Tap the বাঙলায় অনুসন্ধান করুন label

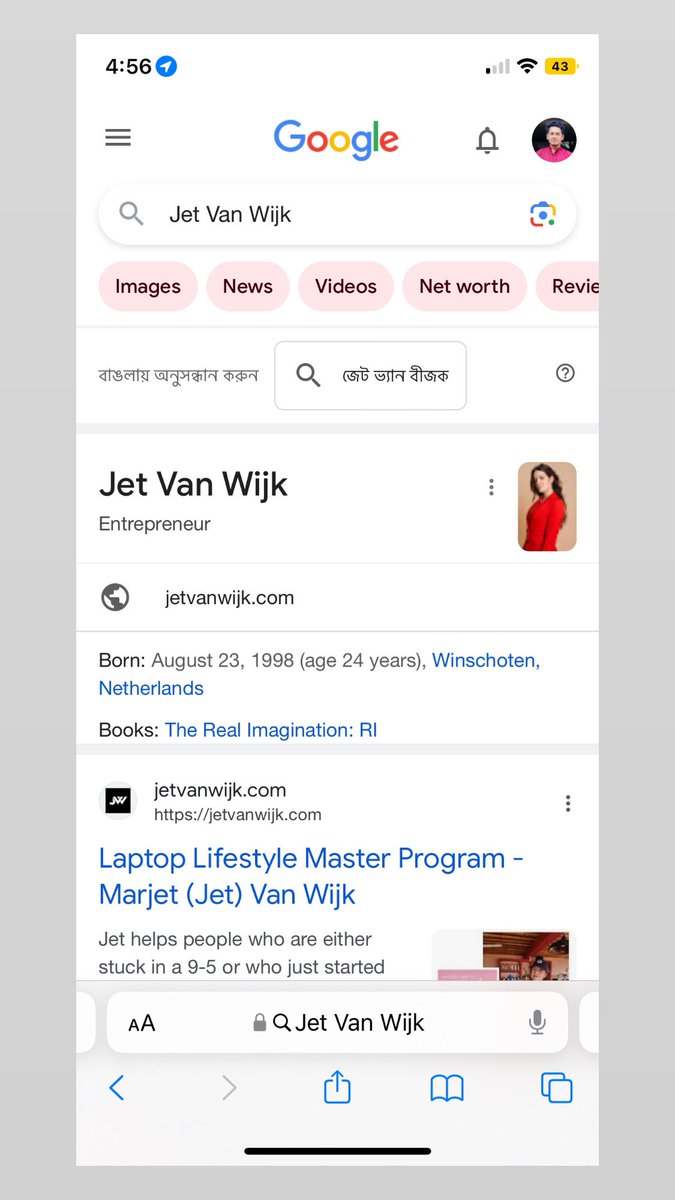pos(178,375)
